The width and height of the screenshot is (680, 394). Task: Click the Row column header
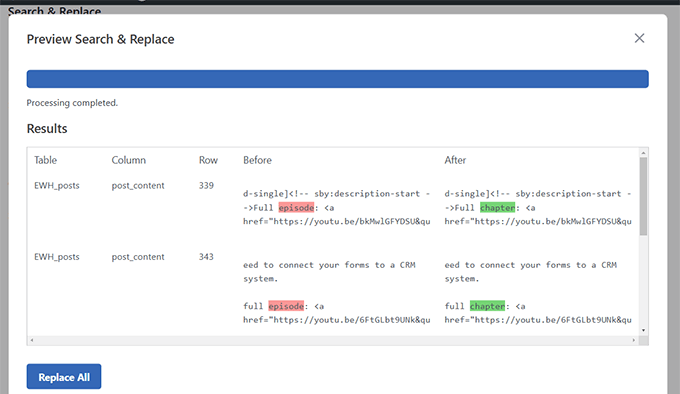(x=208, y=160)
